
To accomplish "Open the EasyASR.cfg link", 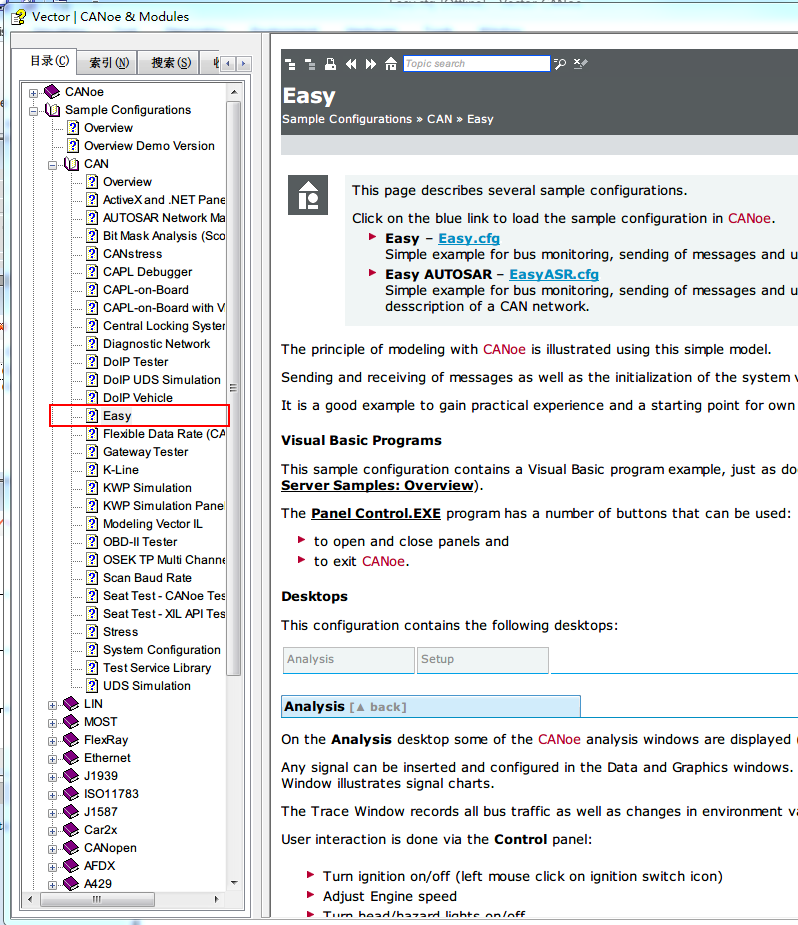I will point(553,274).
